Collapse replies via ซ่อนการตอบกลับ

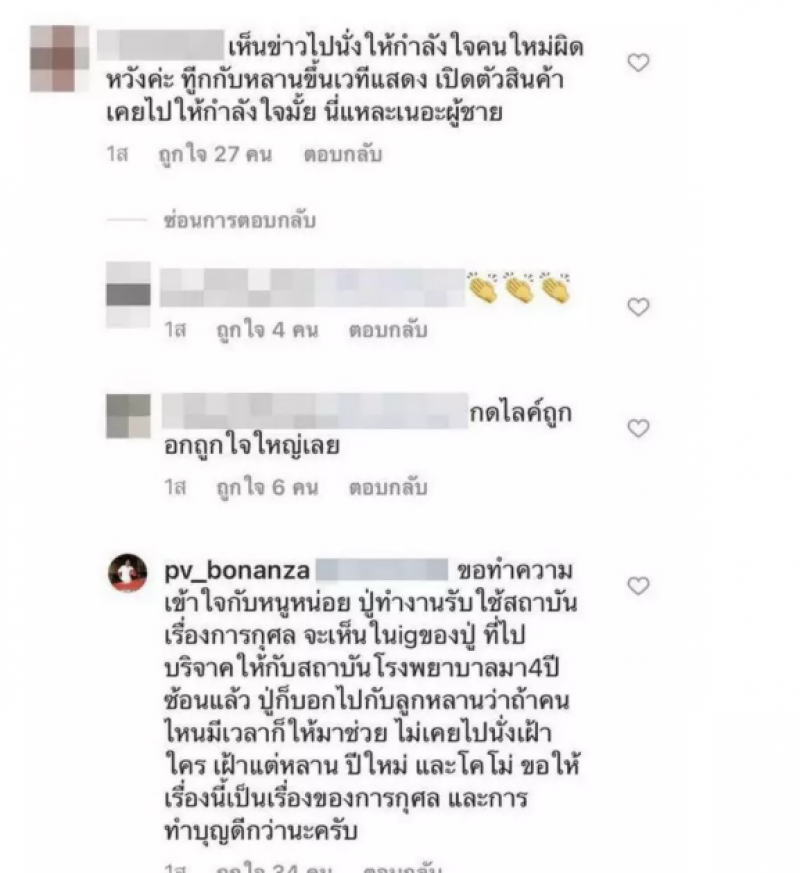(239, 220)
